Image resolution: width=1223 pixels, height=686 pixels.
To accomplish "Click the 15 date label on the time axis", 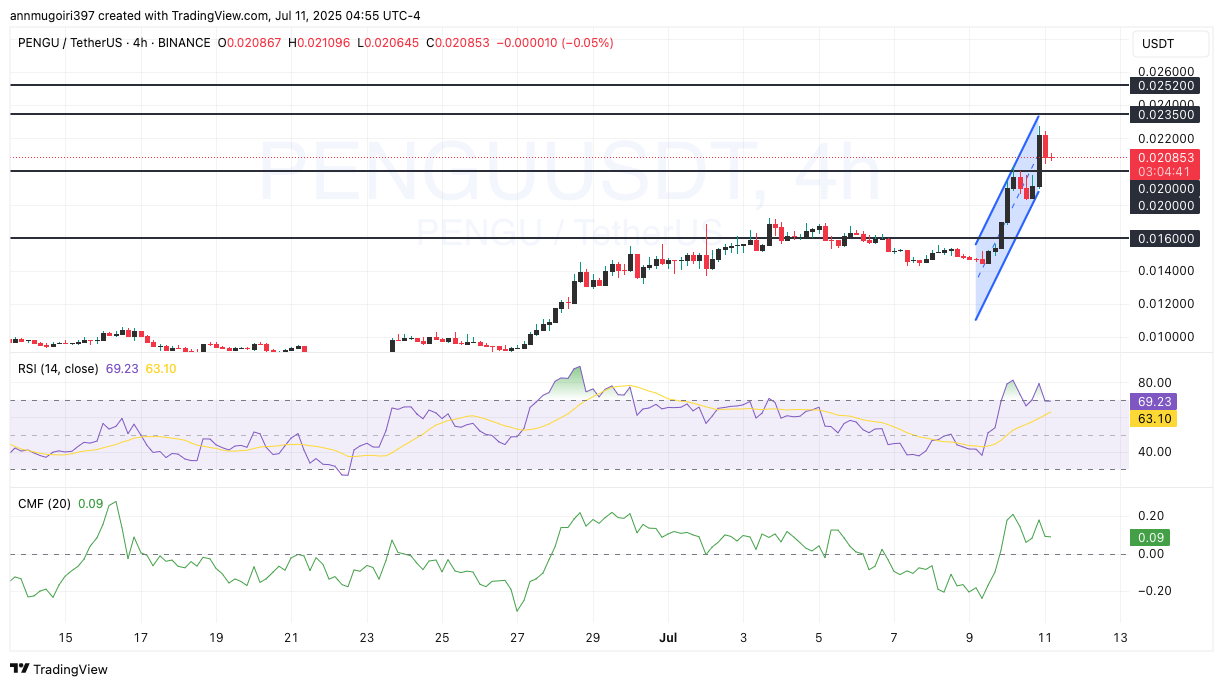I will [65, 637].
